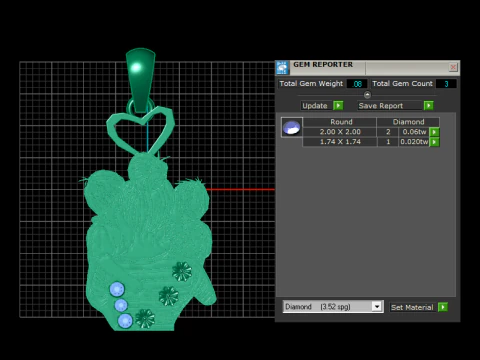Select the pendant bail at the top
Screen dimensions: 480x360
140,79
